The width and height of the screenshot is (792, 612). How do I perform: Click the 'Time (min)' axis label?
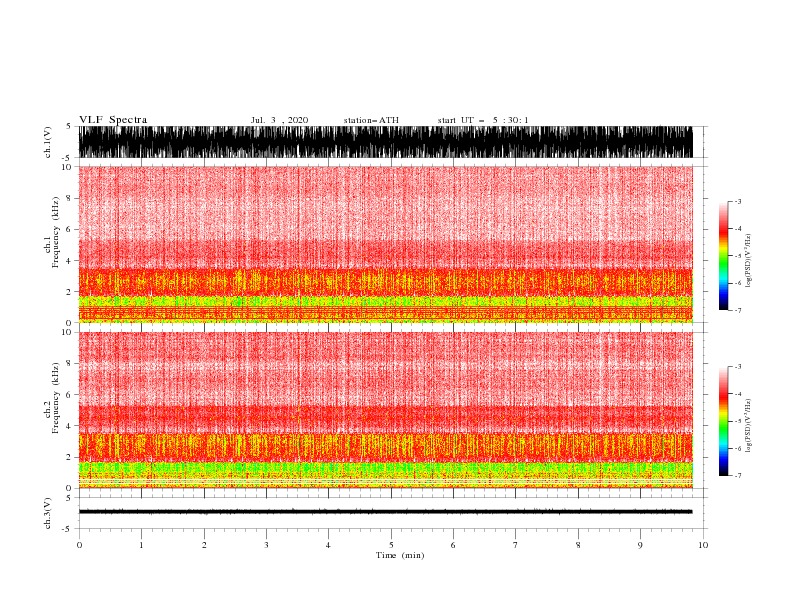click(400, 555)
